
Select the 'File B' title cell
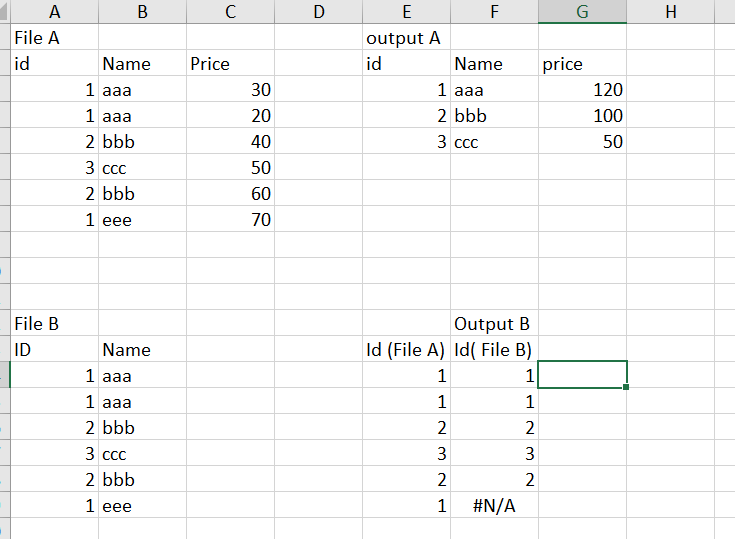click(x=54, y=324)
